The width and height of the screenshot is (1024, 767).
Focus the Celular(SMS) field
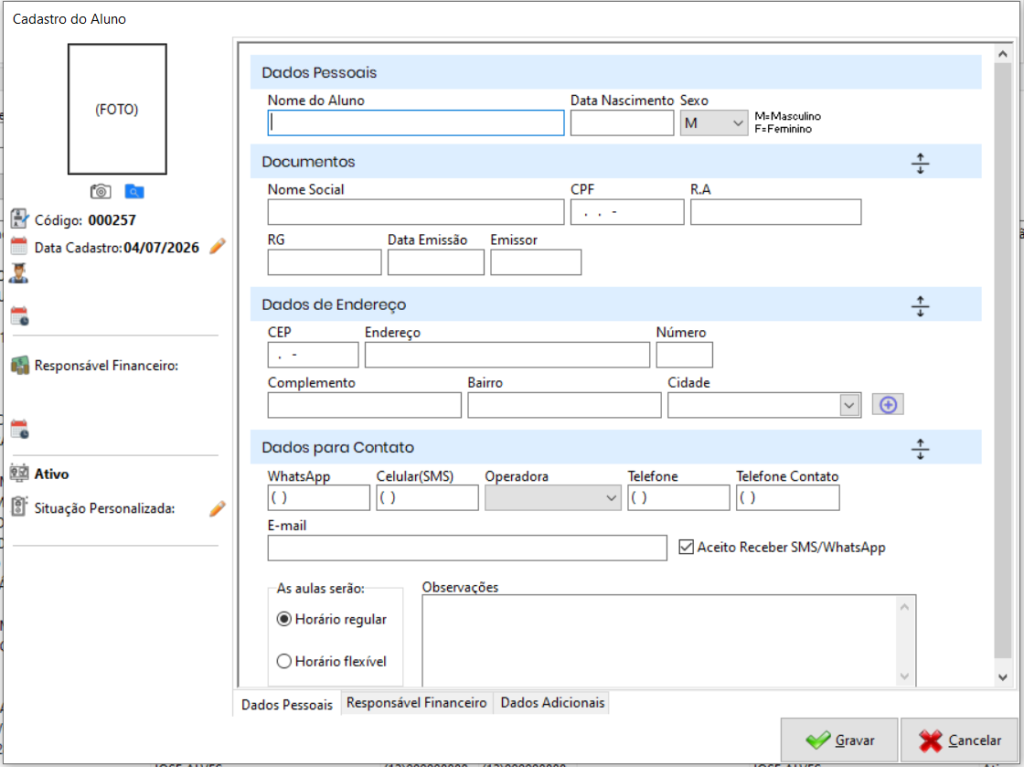click(x=427, y=498)
